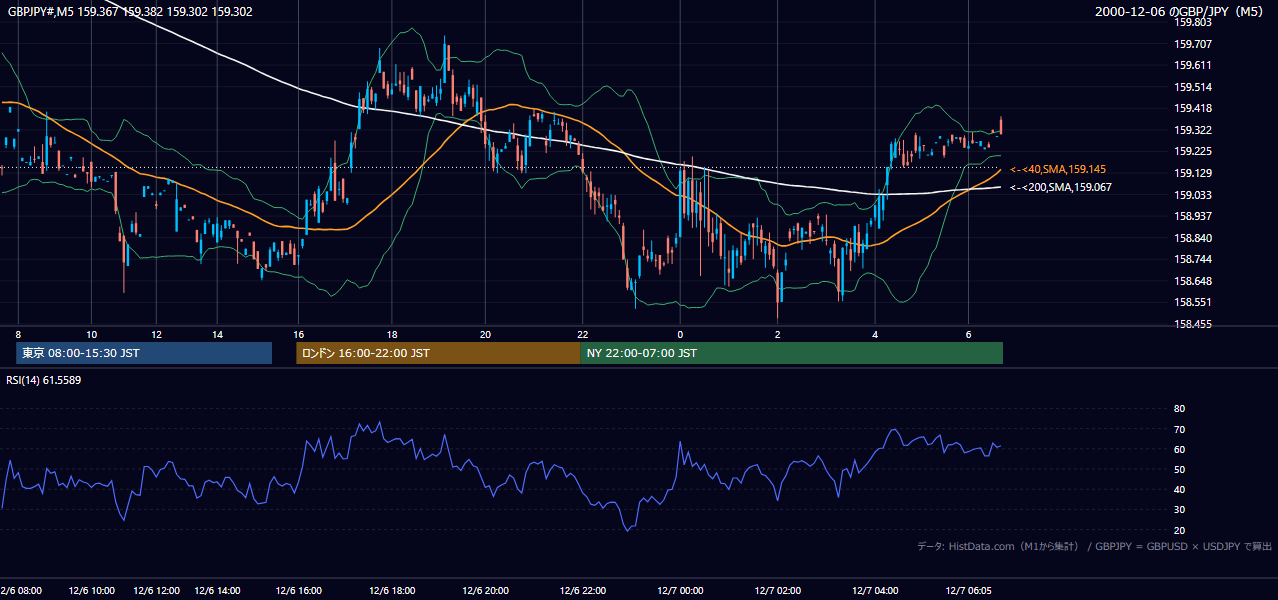This screenshot has width=1278, height=600.
Task: Click price axis value 158.840
Action: (x=1193, y=238)
